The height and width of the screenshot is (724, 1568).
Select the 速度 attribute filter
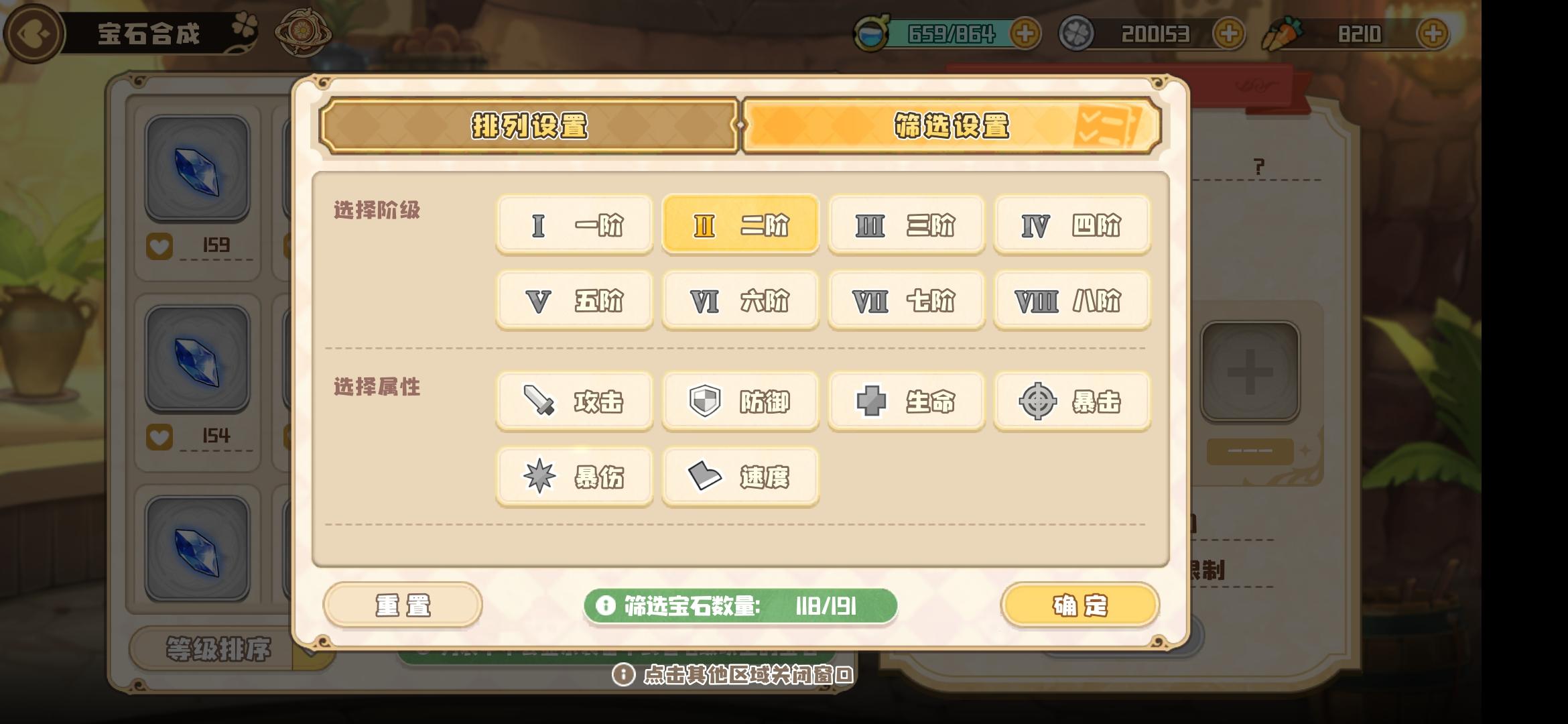click(x=740, y=477)
